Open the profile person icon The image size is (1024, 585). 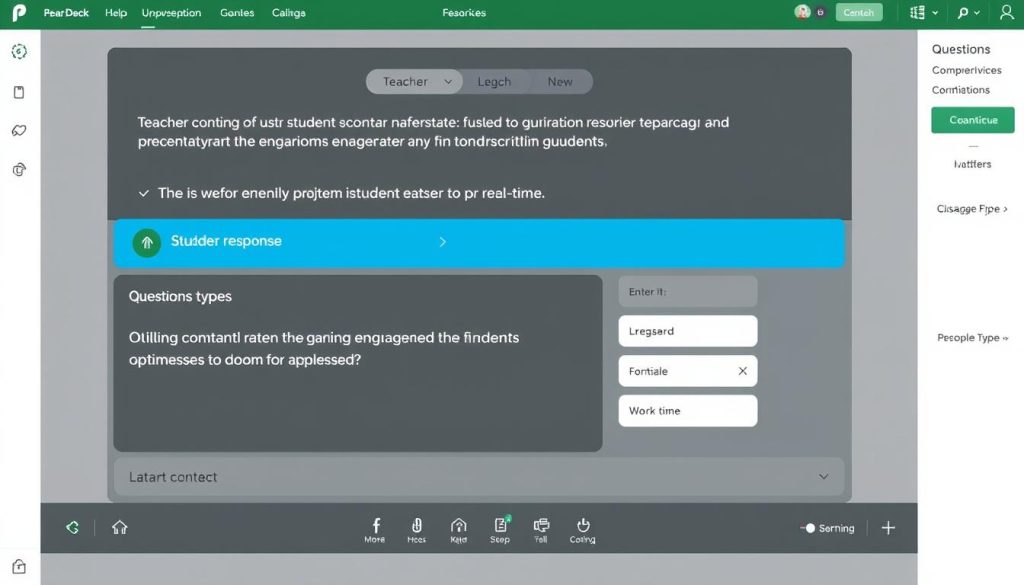click(1006, 12)
